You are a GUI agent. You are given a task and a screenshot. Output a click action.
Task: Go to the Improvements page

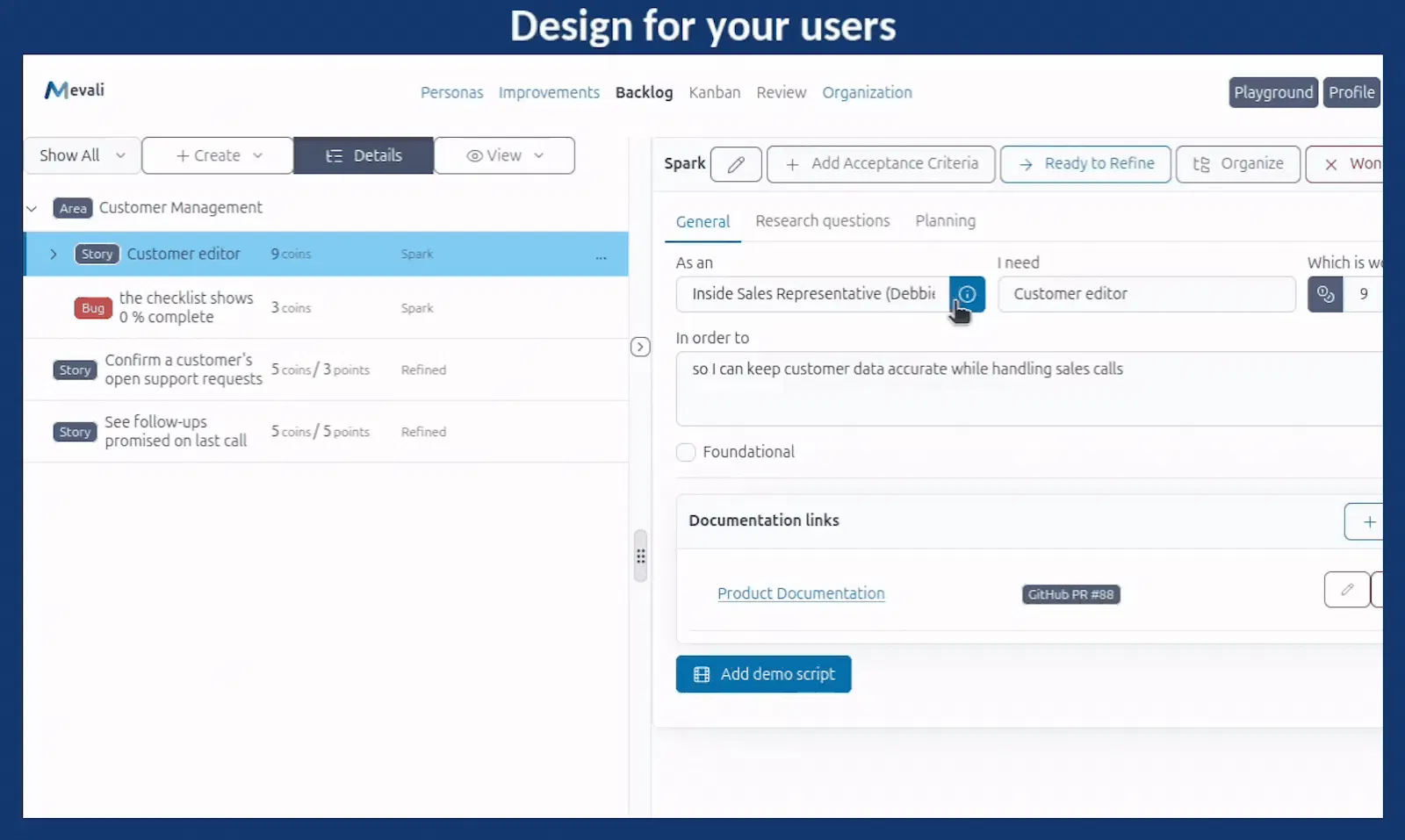tap(549, 92)
